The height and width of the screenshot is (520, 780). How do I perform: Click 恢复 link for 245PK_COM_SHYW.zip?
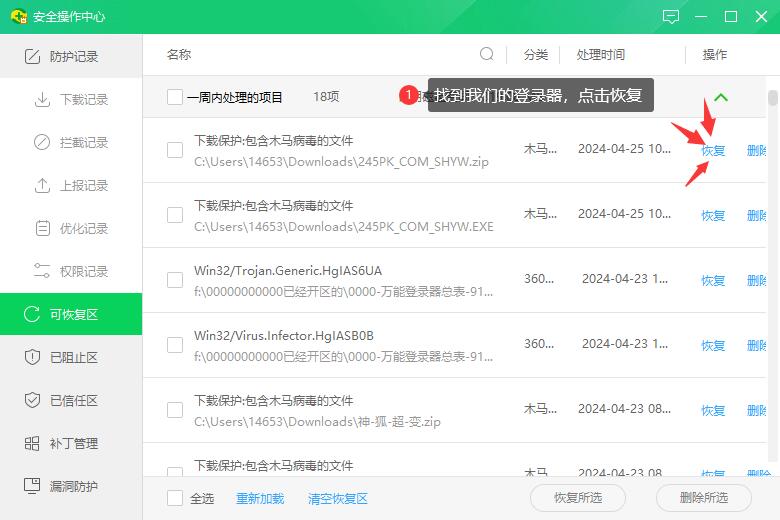pyautogui.click(x=713, y=151)
